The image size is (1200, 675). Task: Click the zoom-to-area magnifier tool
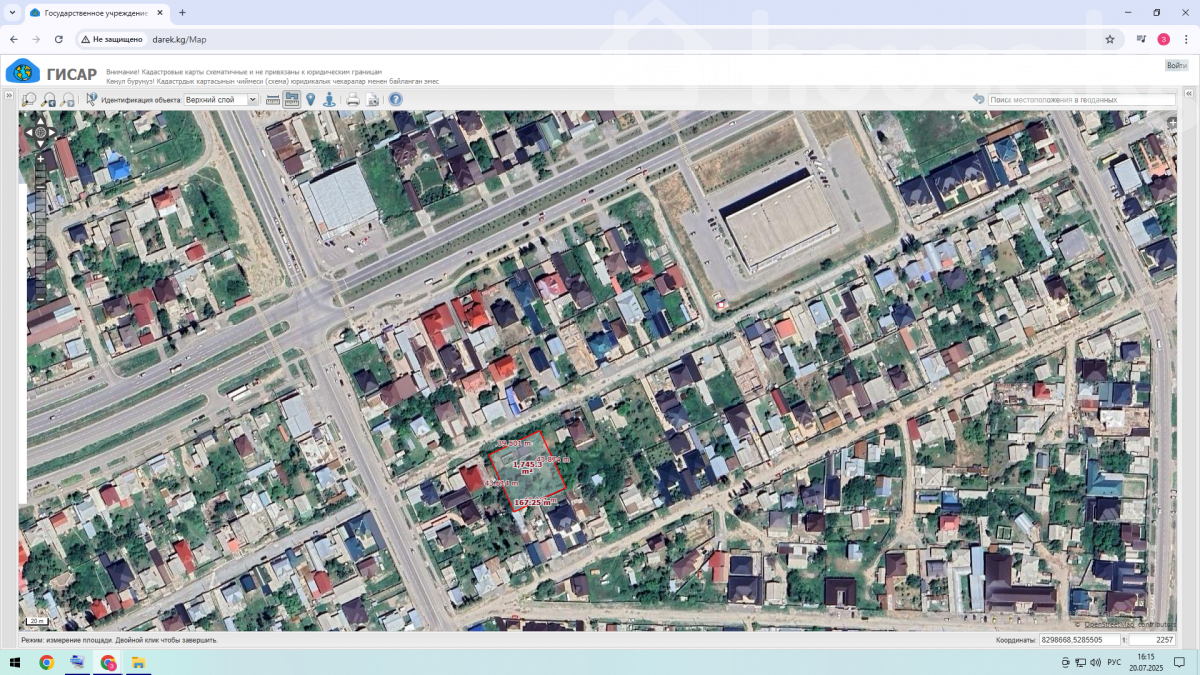pos(29,100)
